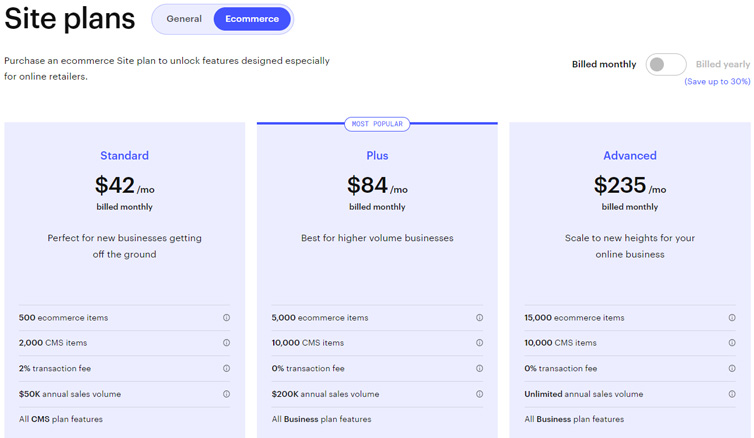
Task: Click the MOST POPULAR badge
Action: click(377, 124)
